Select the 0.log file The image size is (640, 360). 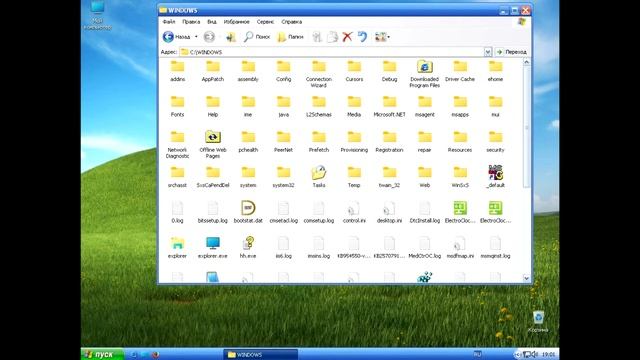click(x=177, y=212)
